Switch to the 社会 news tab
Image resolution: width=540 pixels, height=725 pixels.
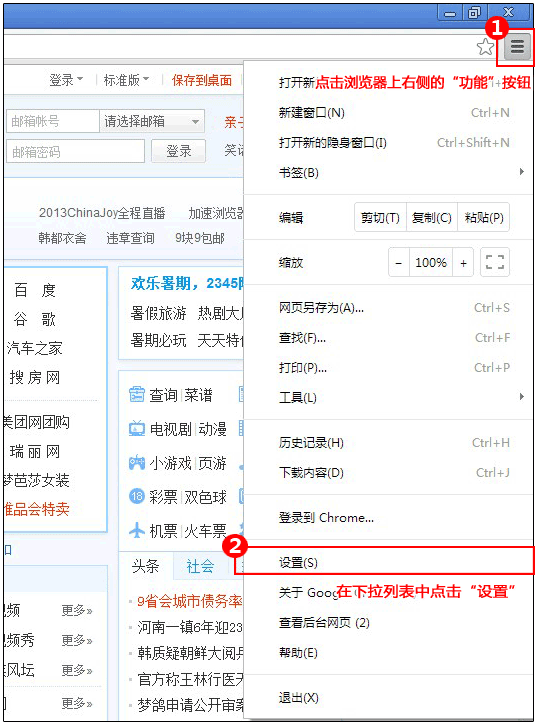pos(200,565)
